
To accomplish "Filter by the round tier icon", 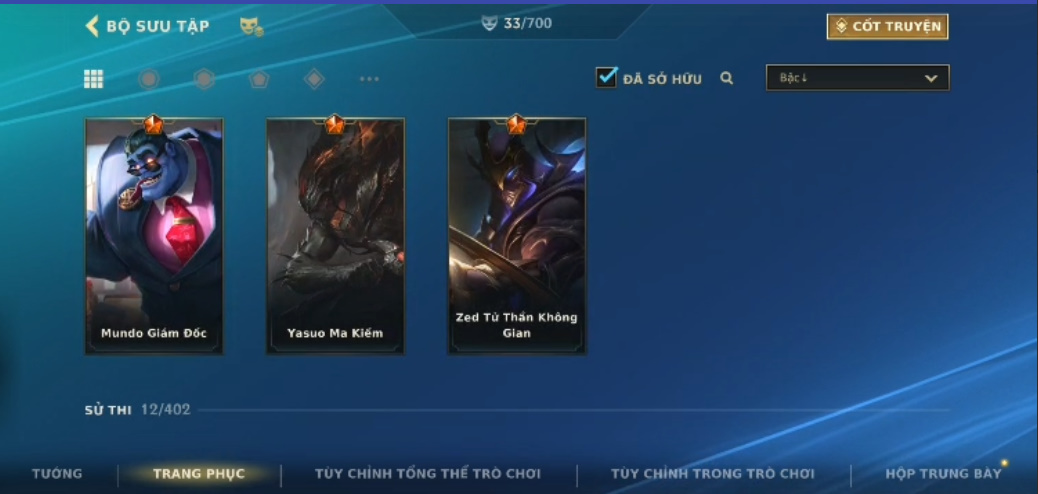I will pyautogui.click(x=149, y=79).
